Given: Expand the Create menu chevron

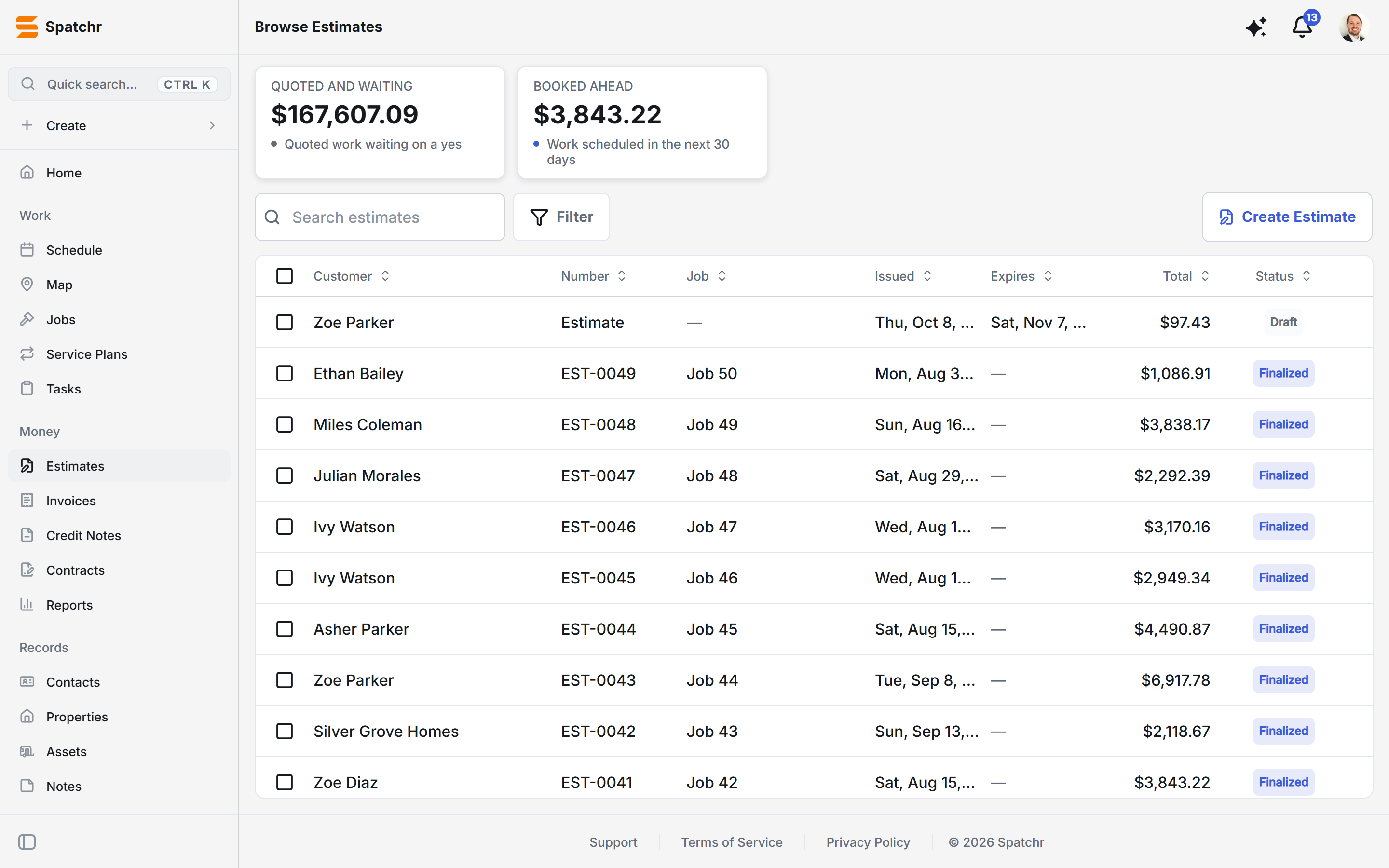Looking at the screenshot, I should (x=212, y=125).
